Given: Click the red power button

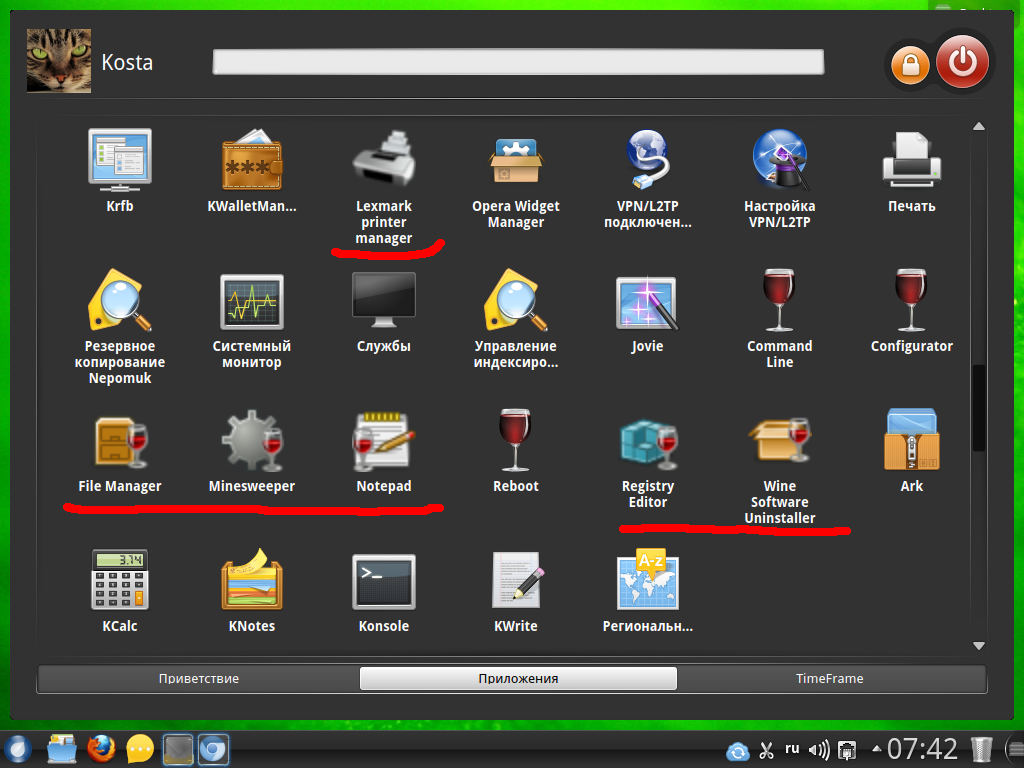Looking at the screenshot, I should click(962, 62).
